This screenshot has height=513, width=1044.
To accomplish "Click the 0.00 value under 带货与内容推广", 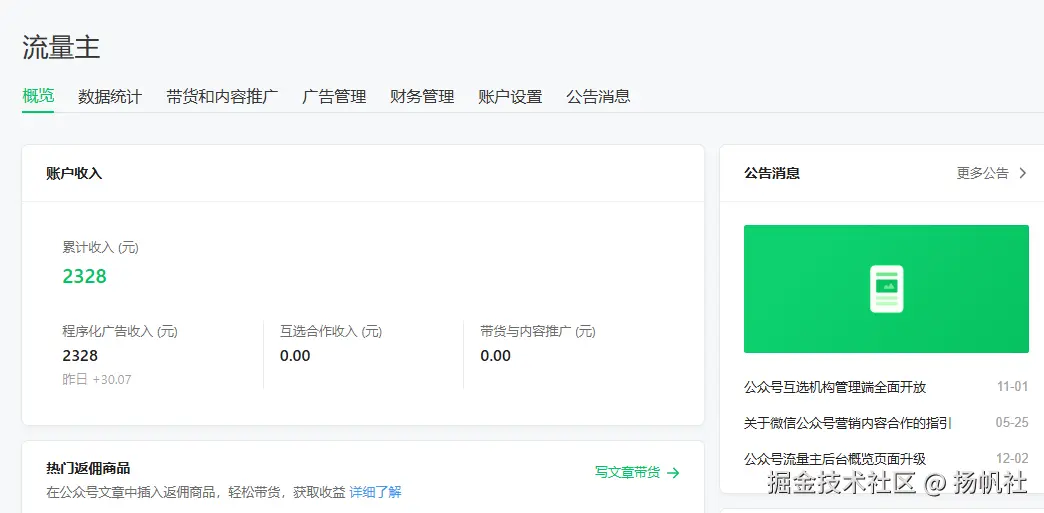I will point(495,356).
